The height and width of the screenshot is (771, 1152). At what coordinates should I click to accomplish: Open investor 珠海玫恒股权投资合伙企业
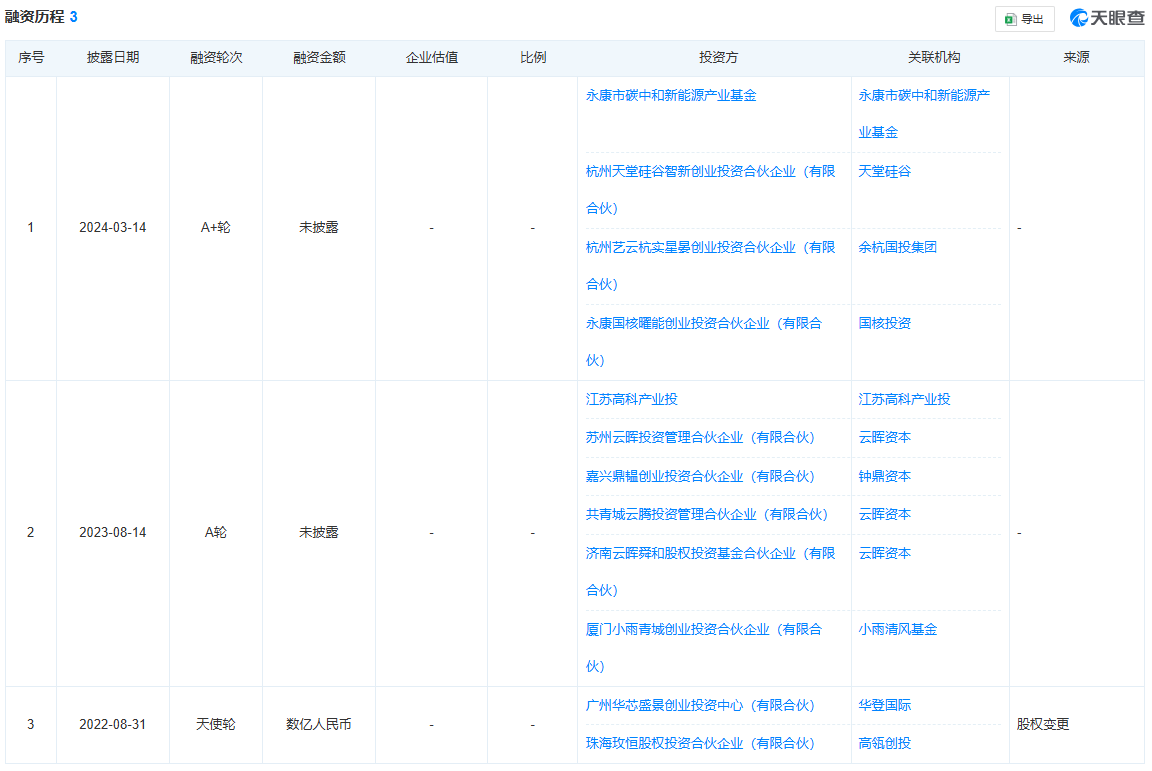point(700,744)
